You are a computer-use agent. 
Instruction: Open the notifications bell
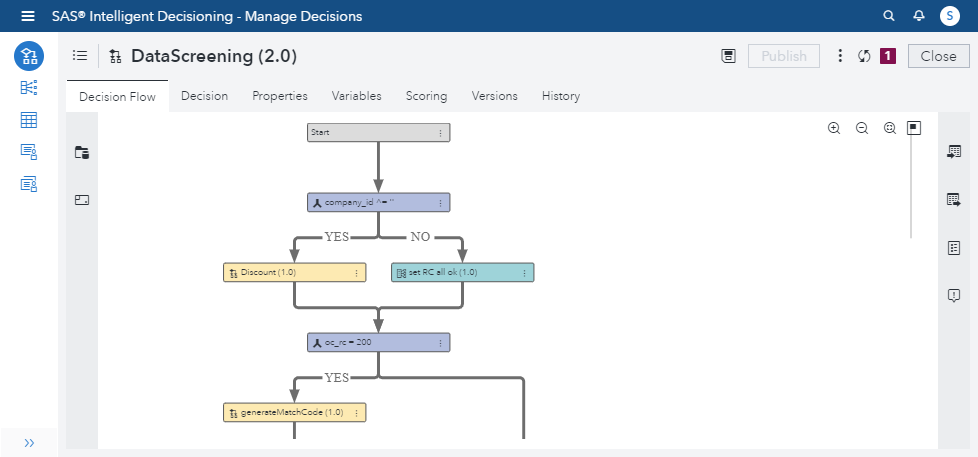[x=919, y=16]
